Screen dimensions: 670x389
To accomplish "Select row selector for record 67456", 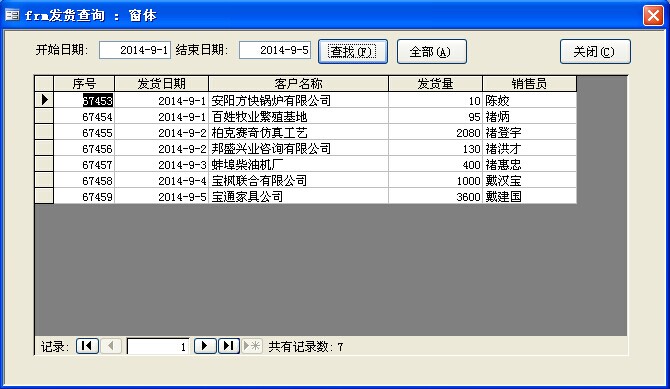I will 44,148.
